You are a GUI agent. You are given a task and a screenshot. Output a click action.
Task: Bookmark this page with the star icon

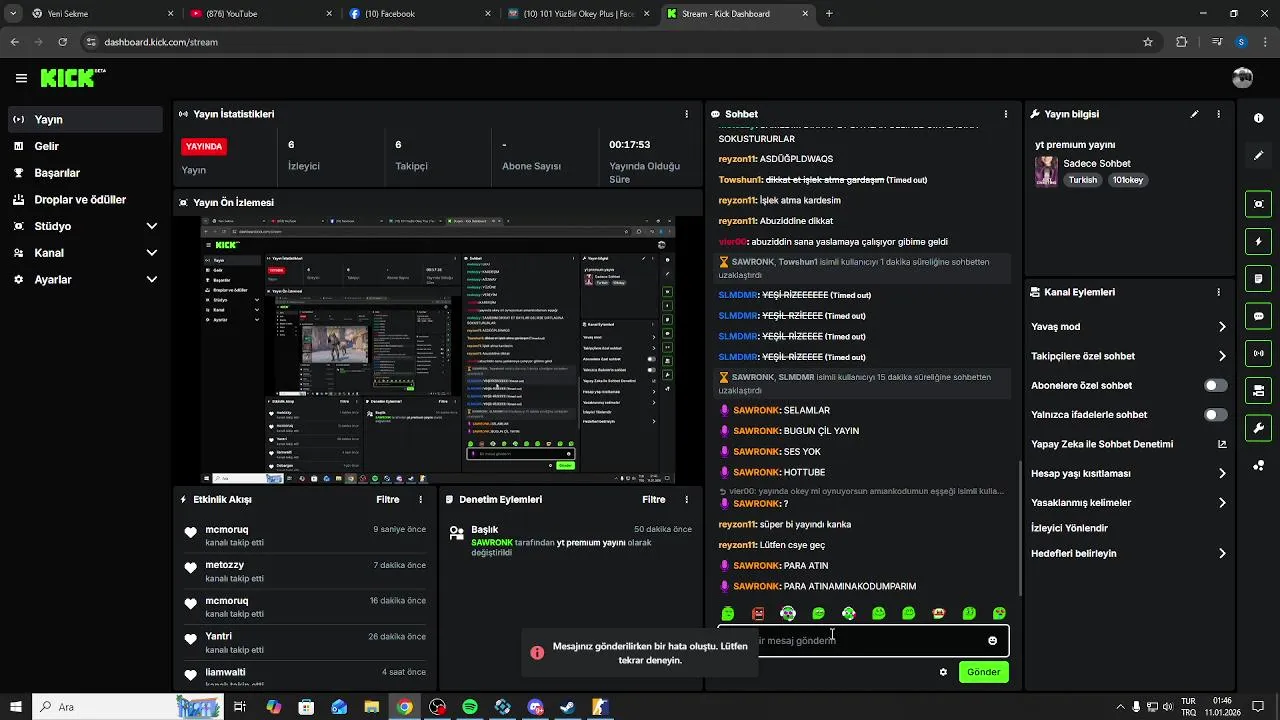tap(1148, 42)
